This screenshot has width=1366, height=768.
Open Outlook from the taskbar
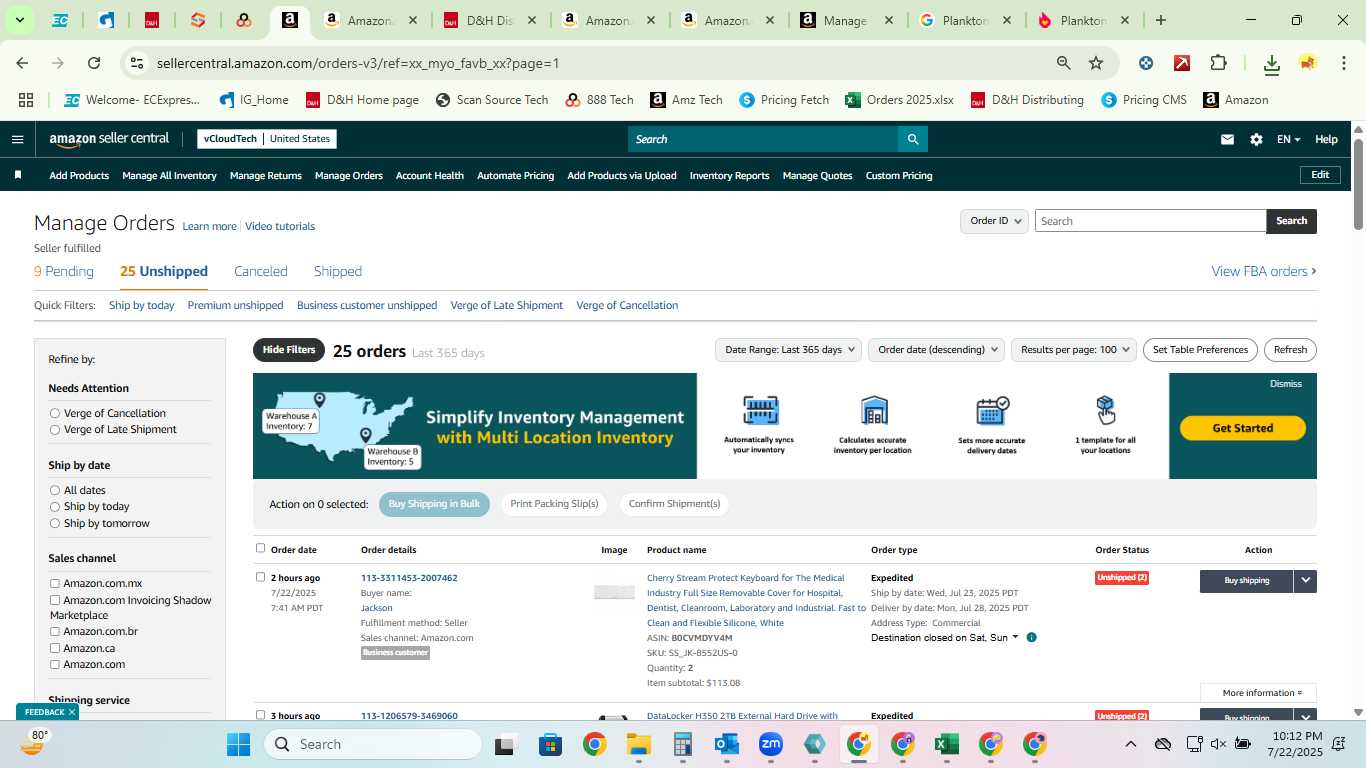click(727, 744)
